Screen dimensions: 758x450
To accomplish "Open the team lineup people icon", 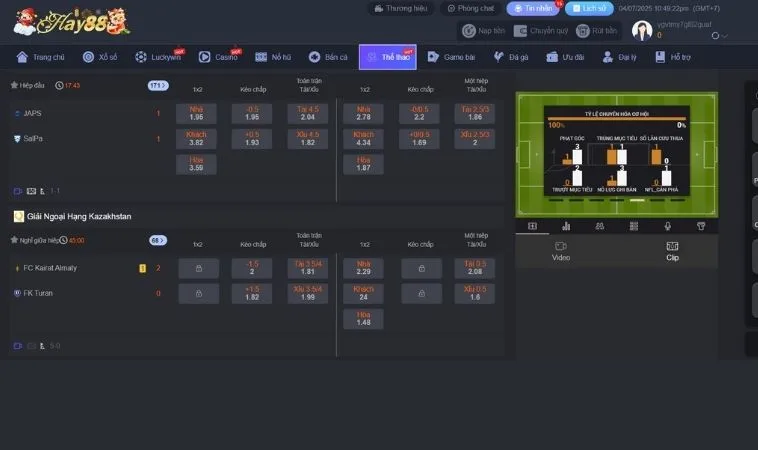I will (x=599, y=226).
